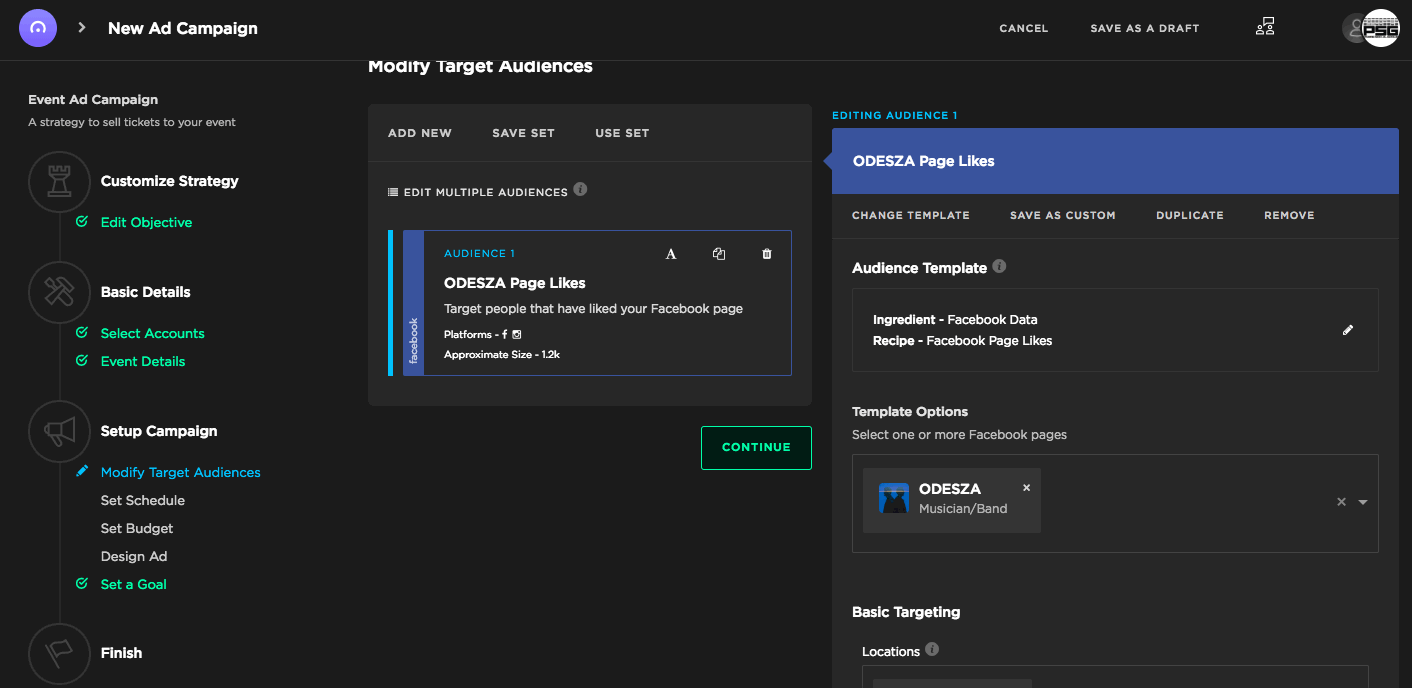Click the Ingredient - Facebook Data text
Screen dimensions: 1412x688
(955, 320)
